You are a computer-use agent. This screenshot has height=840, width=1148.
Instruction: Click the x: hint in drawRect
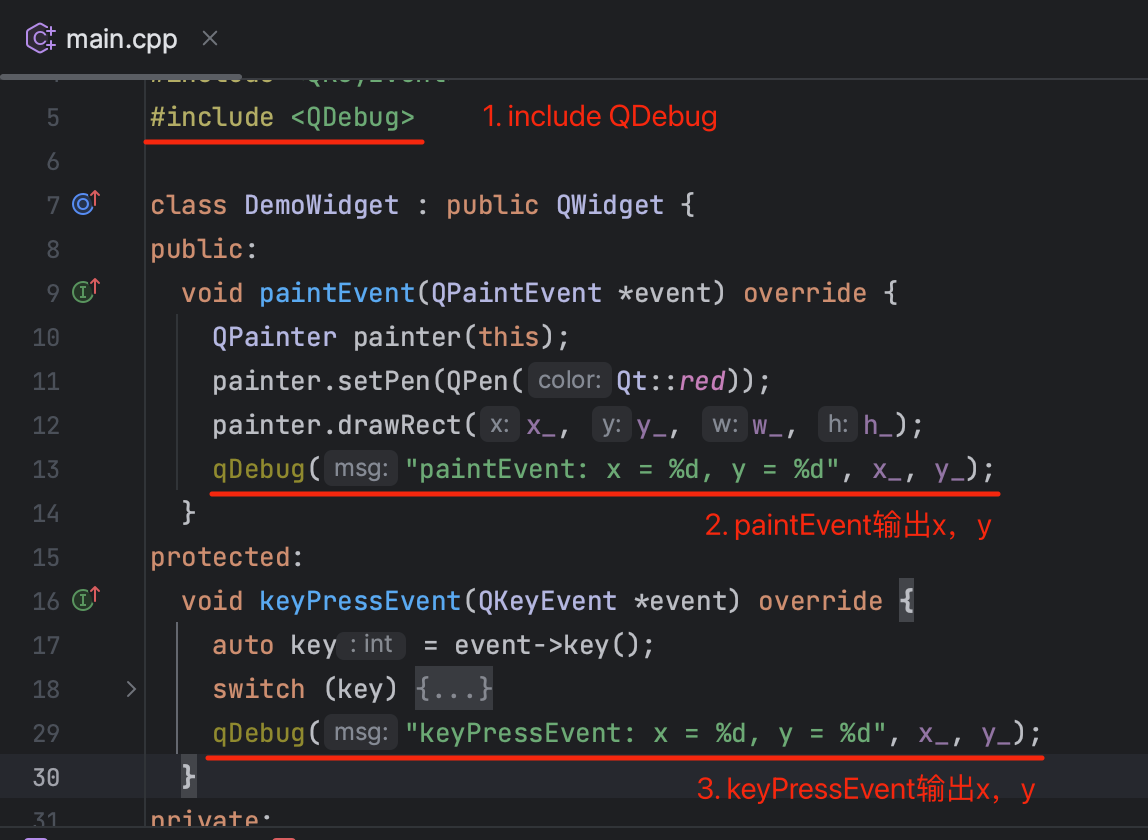500,424
